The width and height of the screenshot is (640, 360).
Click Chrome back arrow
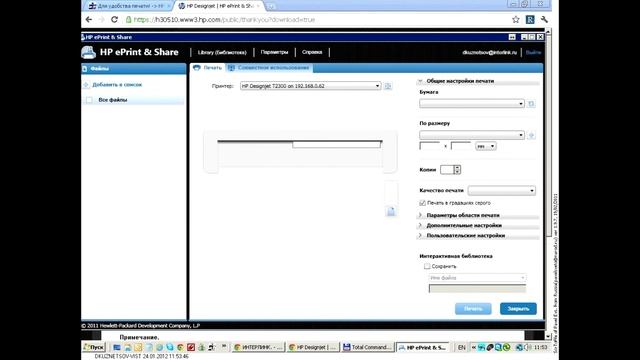[89, 20]
